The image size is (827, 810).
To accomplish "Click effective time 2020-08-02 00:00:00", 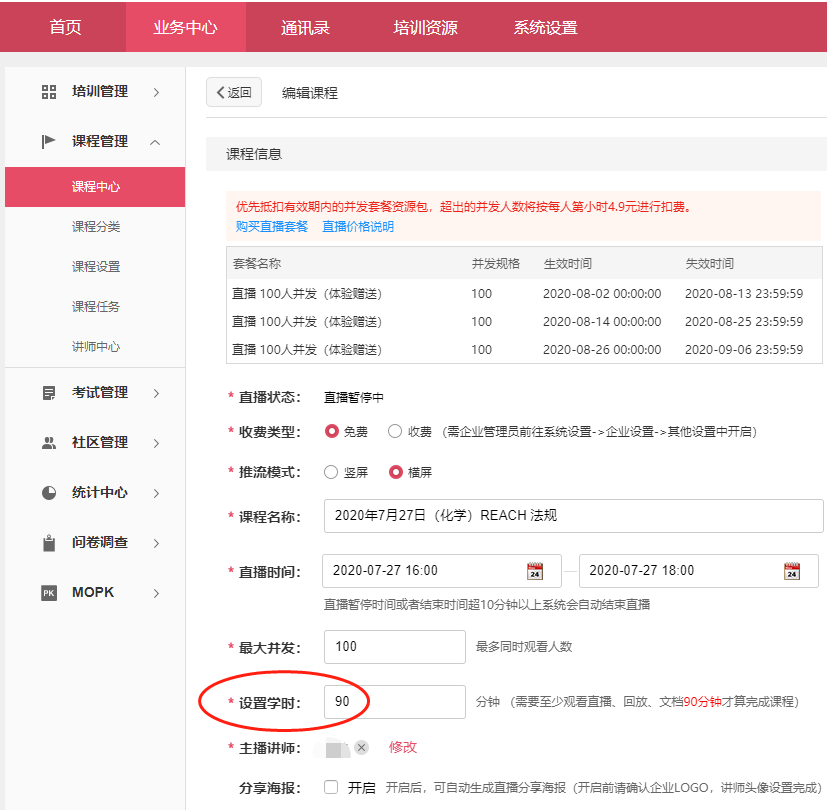I will tap(602, 294).
